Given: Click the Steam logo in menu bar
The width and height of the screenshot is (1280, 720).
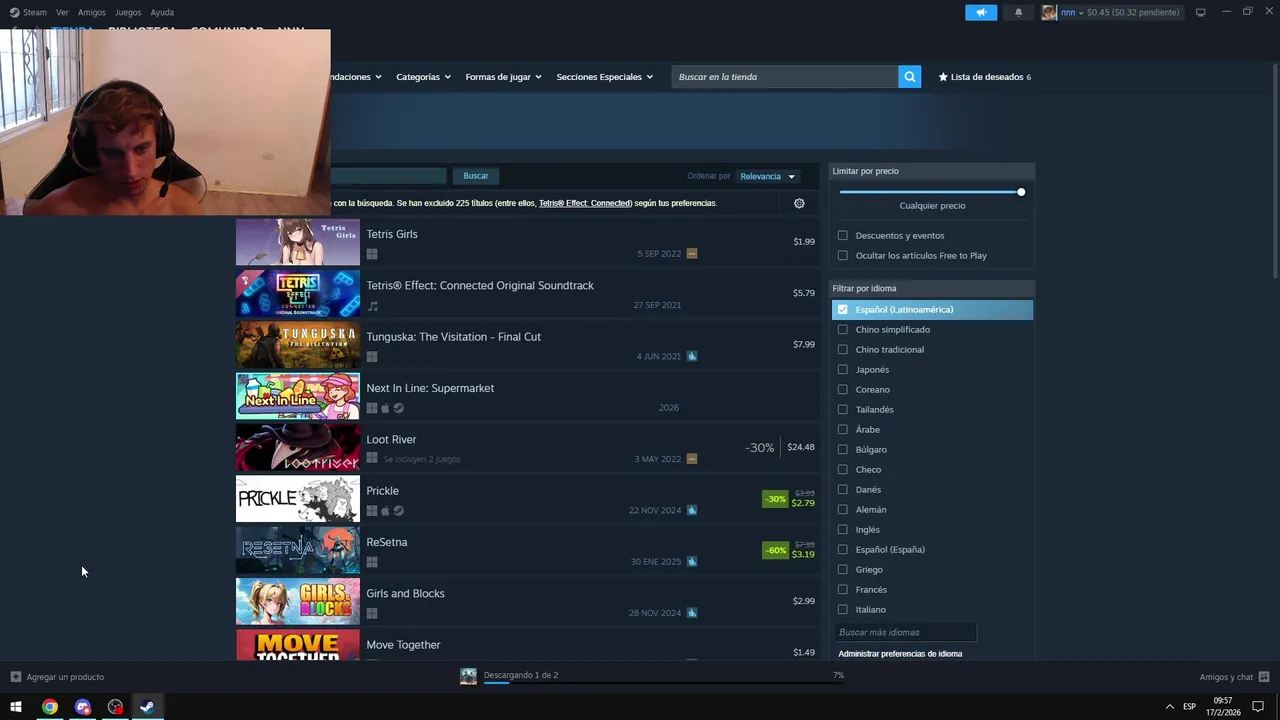Looking at the screenshot, I should [14, 12].
